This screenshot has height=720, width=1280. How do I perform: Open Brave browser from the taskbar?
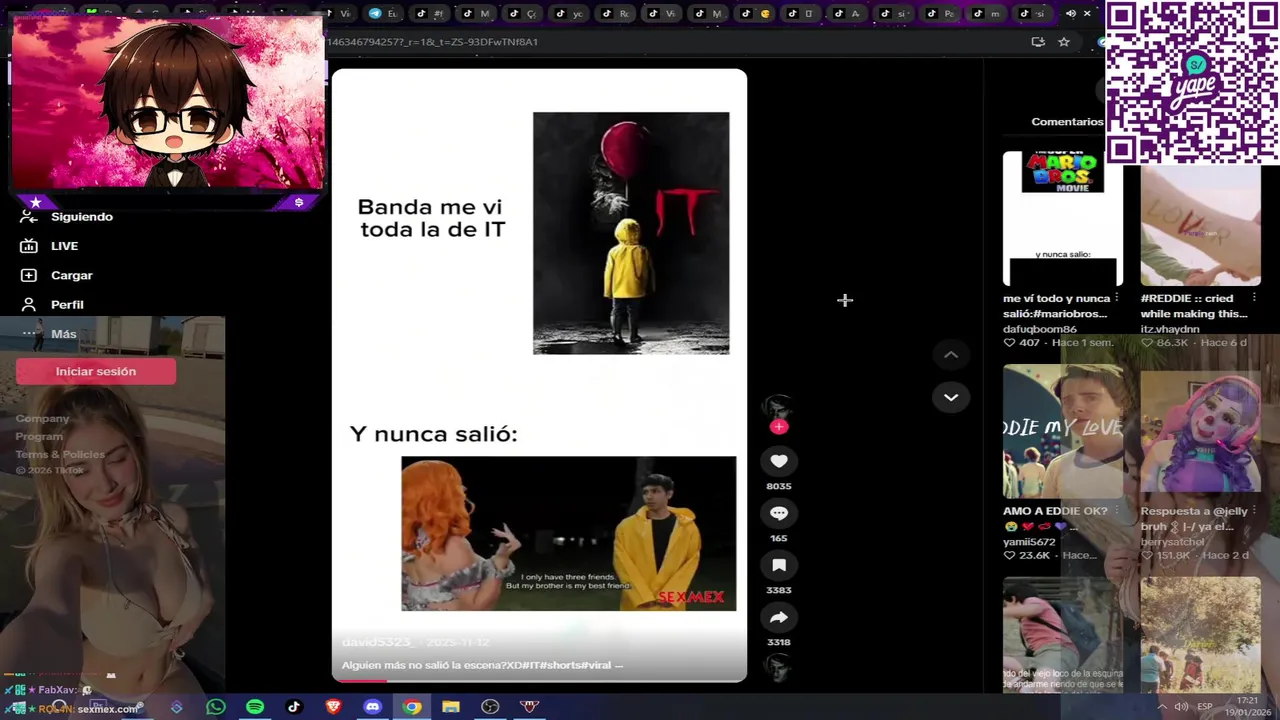(x=333, y=707)
